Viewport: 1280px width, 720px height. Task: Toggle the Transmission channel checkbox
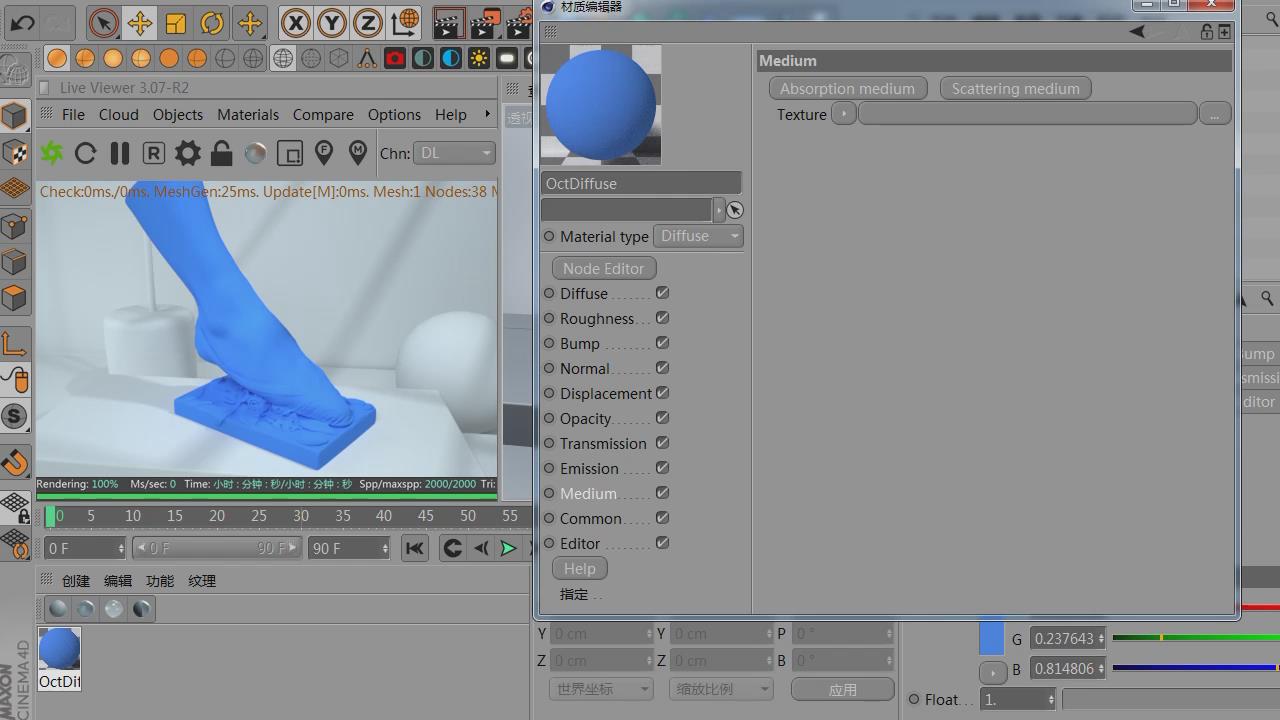click(x=662, y=443)
